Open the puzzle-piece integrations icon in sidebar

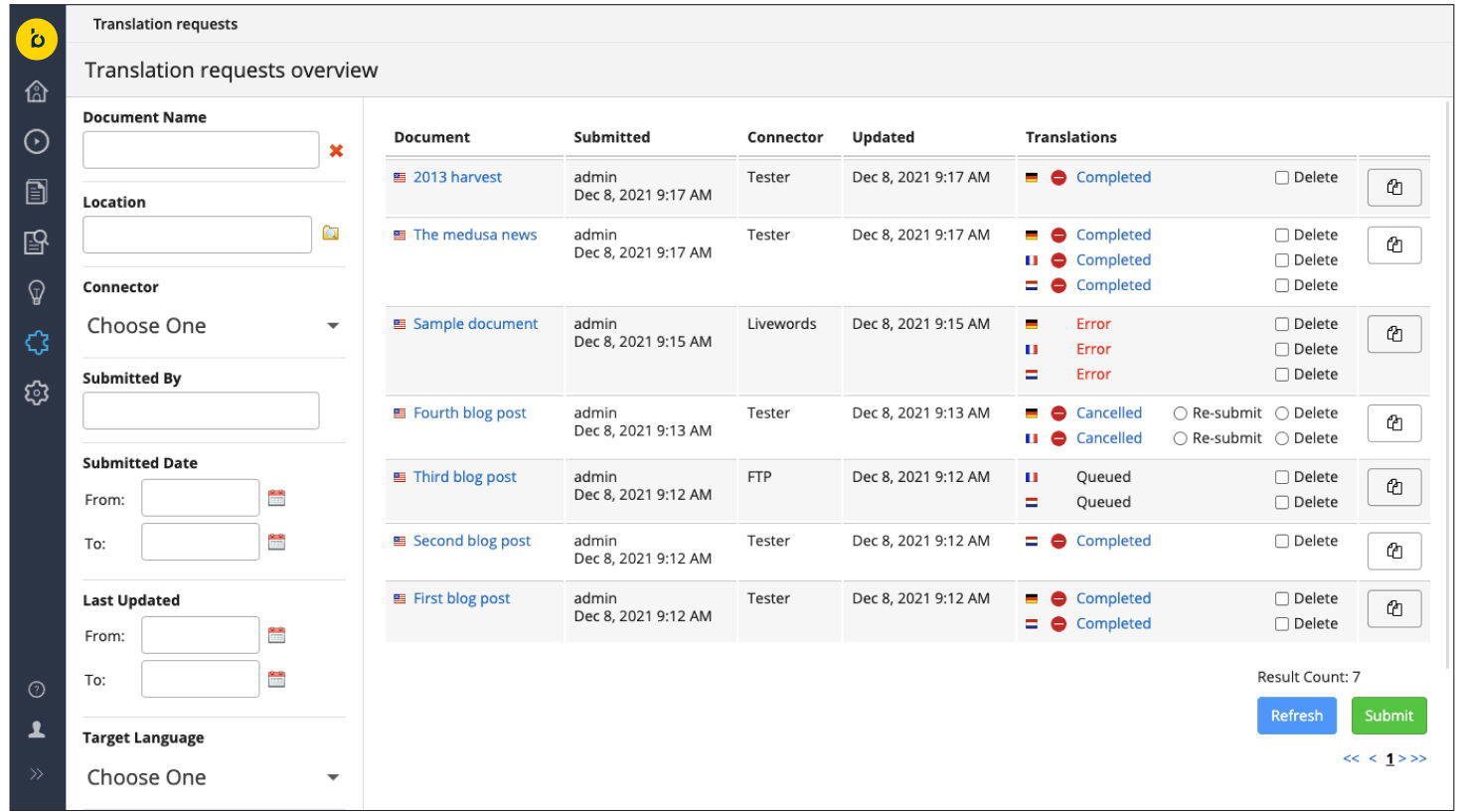click(37, 343)
